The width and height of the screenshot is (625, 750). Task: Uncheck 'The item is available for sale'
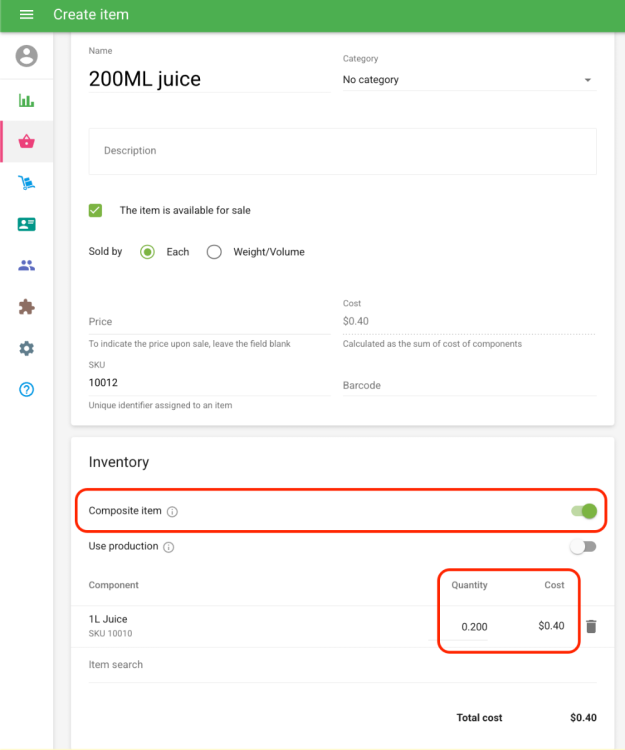pyautogui.click(x=95, y=210)
